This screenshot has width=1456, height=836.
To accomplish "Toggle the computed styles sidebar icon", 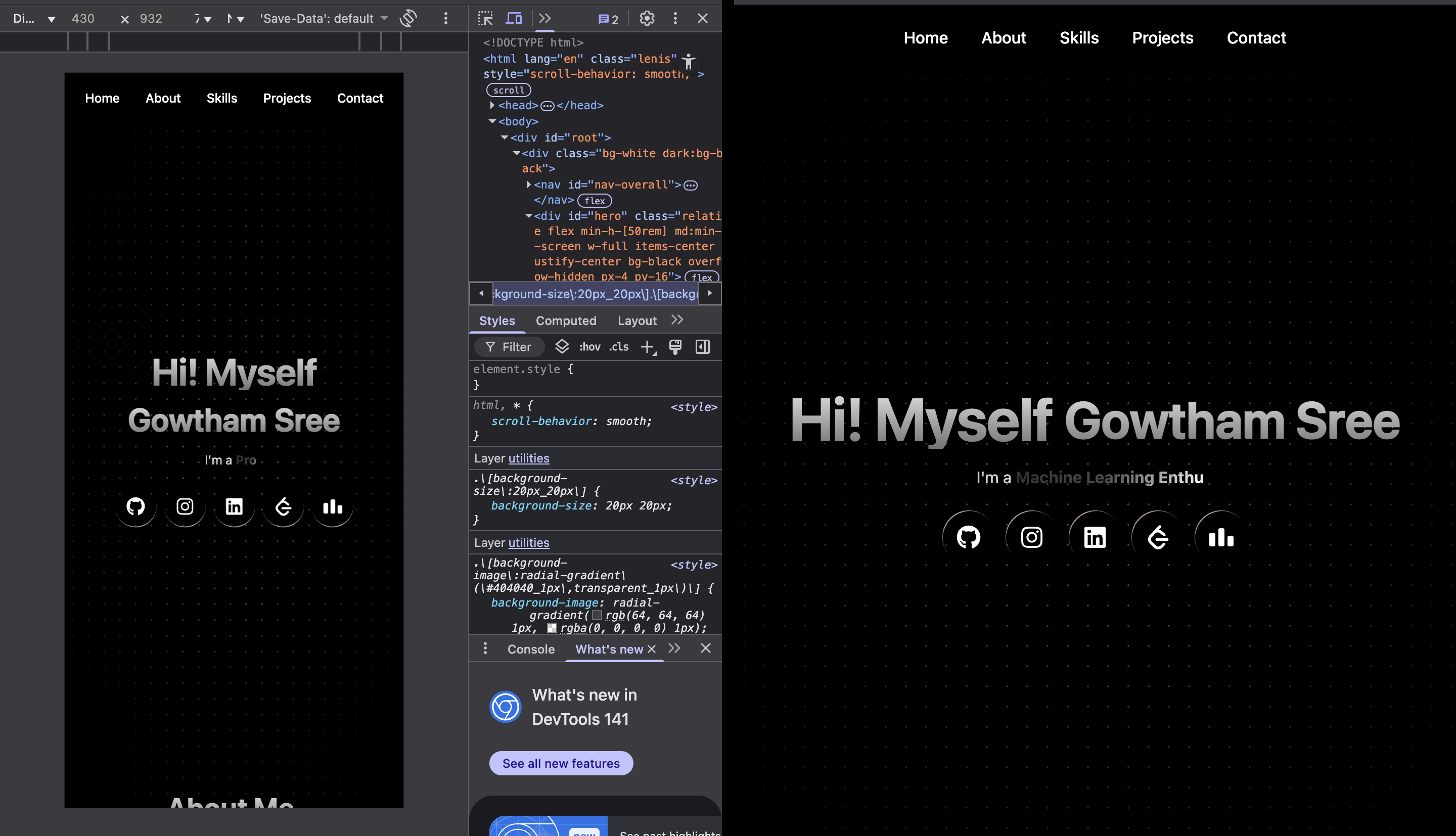I will pyautogui.click(x=703, y=347).
